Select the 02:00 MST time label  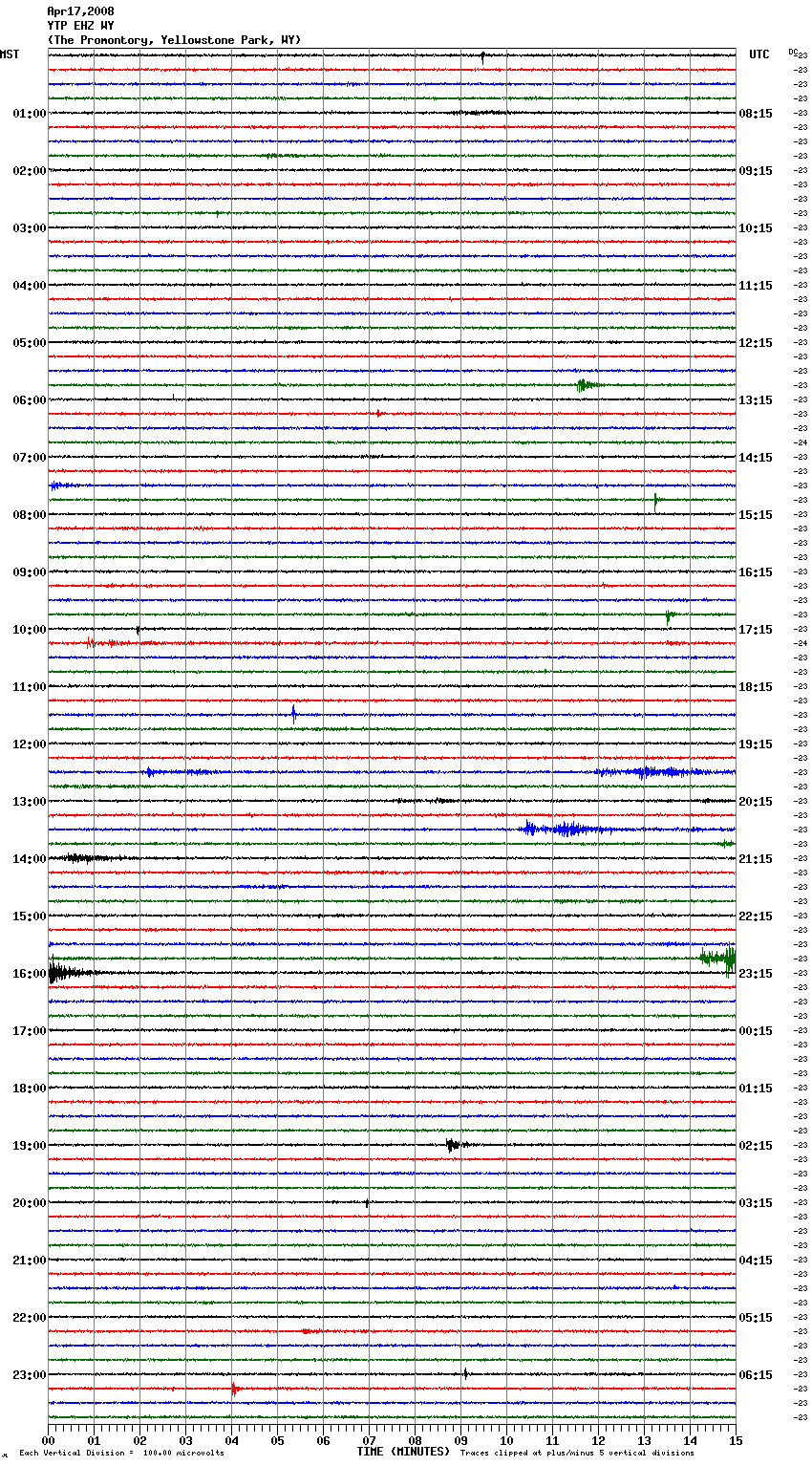[30, 171]
